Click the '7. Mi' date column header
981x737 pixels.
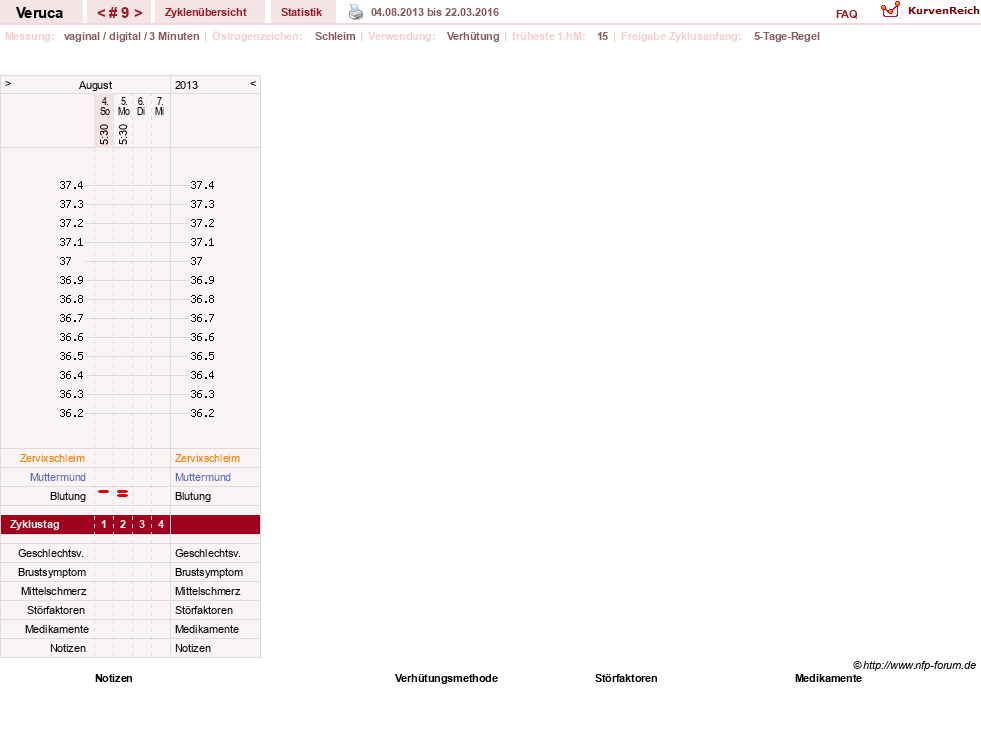(160, 106)
